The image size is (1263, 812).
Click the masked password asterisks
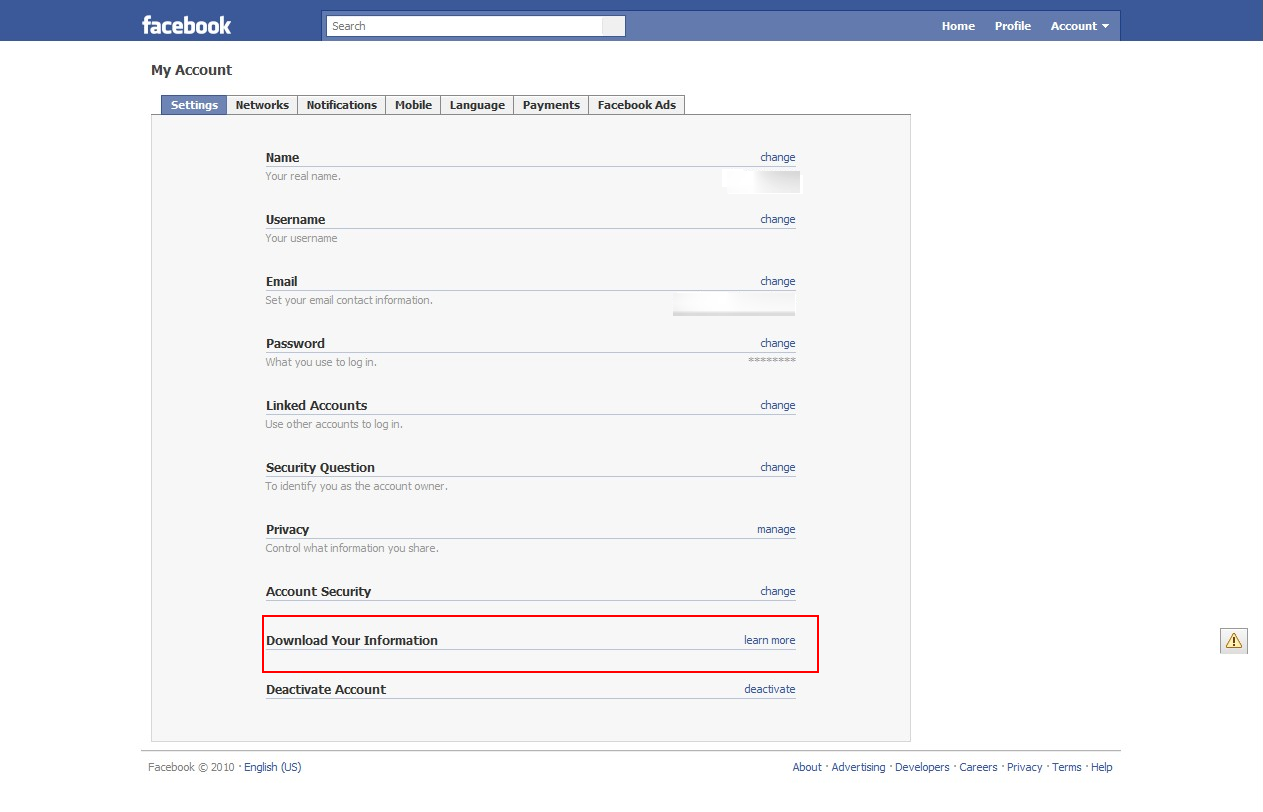point(772,360)
